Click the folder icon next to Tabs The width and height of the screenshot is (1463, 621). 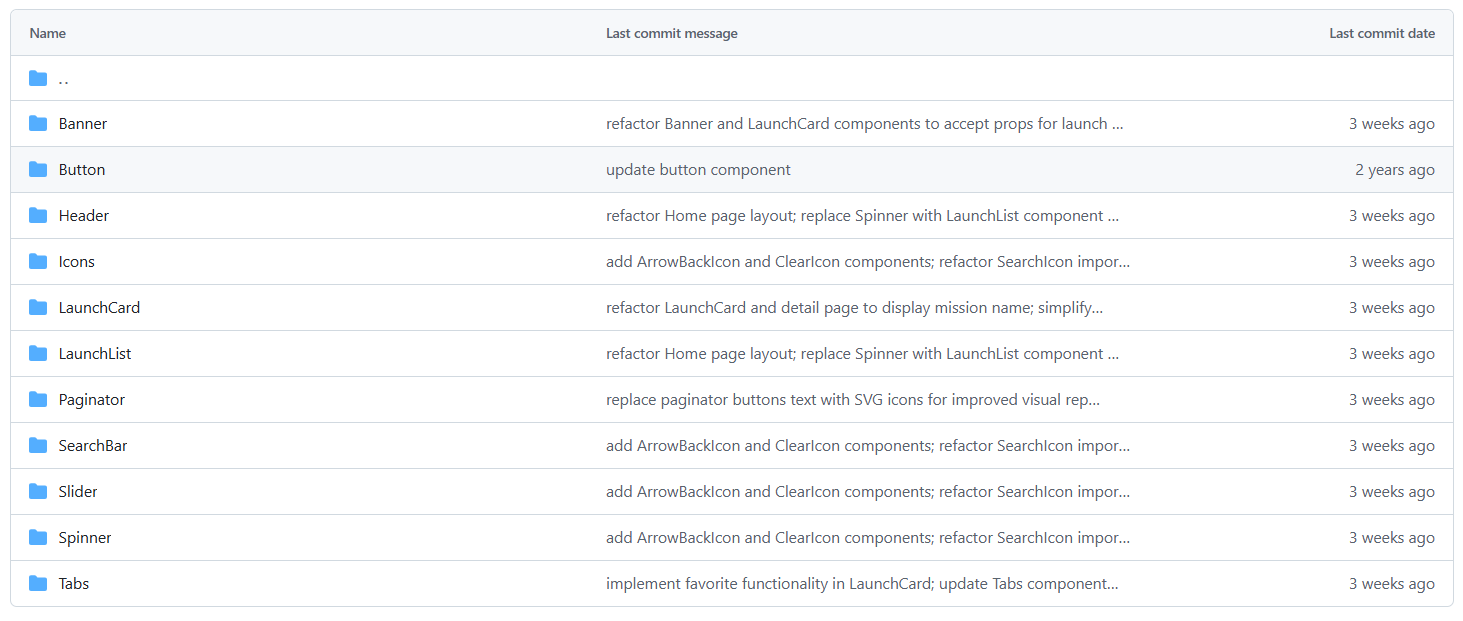38,584
